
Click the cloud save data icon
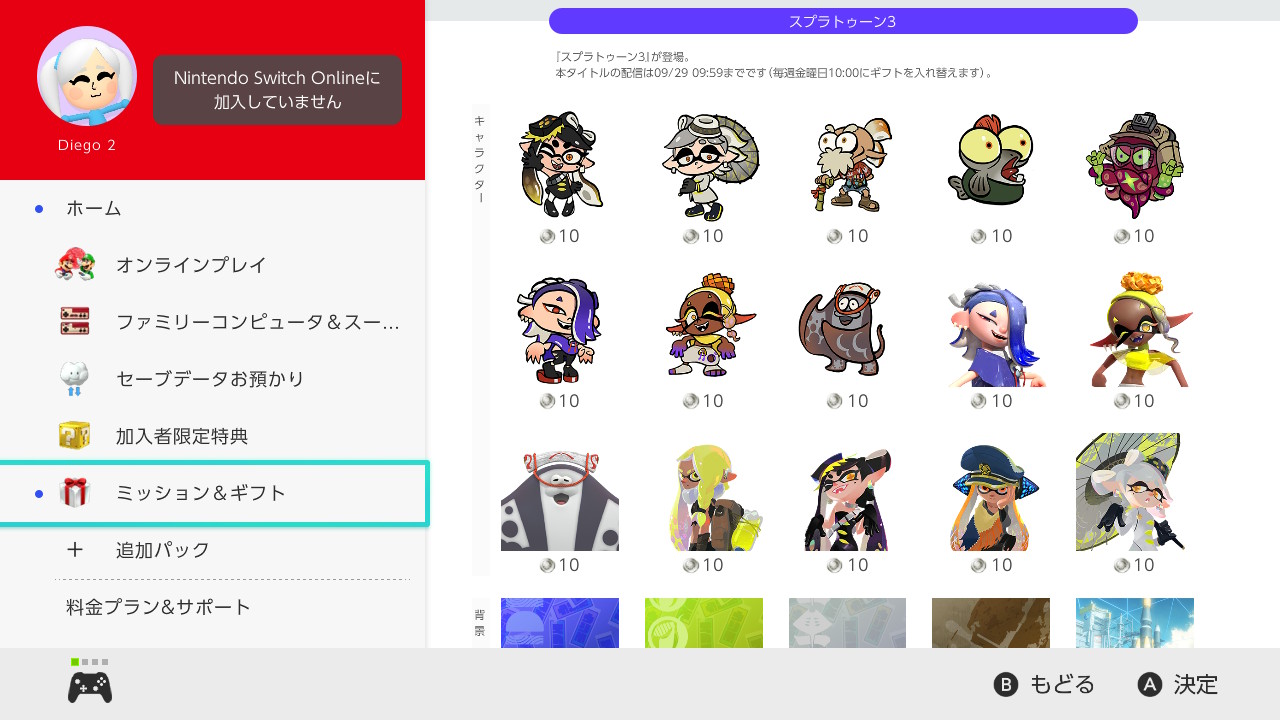(x=75, y=379)
